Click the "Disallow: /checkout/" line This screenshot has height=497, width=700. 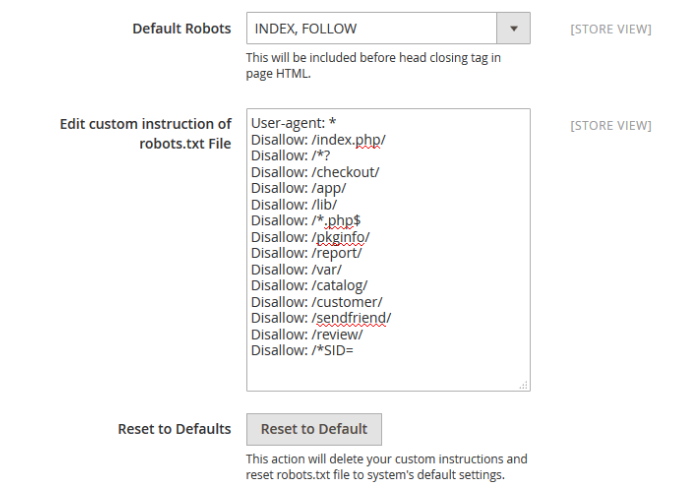[x=315, y=171]
